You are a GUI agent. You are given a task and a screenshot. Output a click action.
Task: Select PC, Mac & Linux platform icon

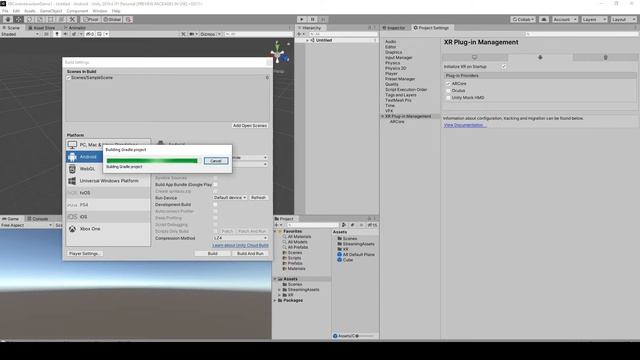(x=72, y=145)
